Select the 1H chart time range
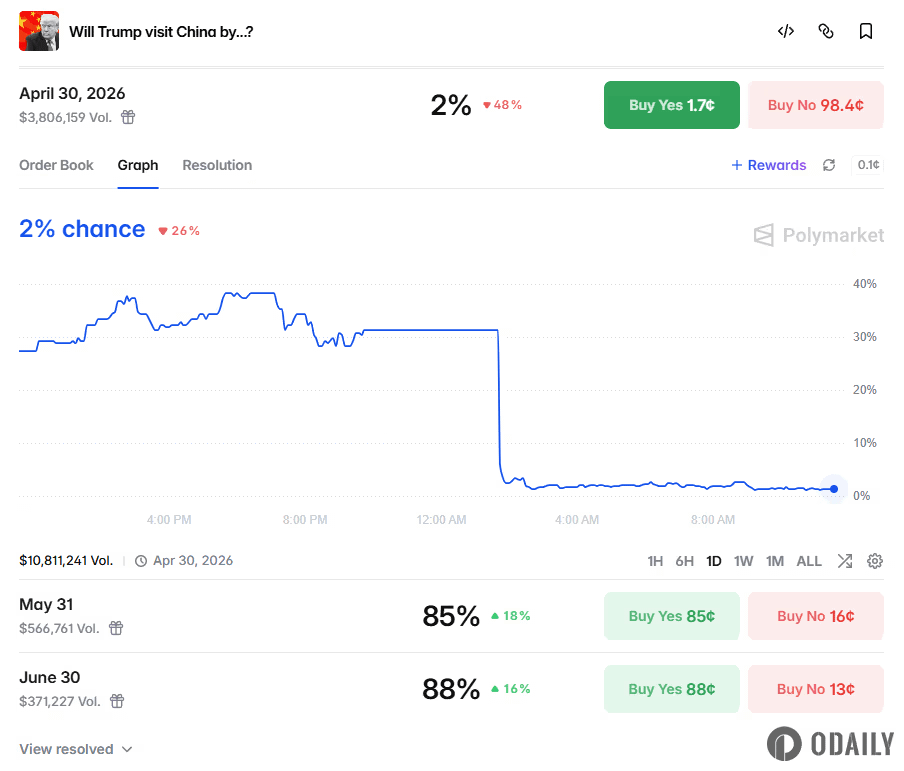The width and height of the screenshot is (904, 771). point(655,561)
